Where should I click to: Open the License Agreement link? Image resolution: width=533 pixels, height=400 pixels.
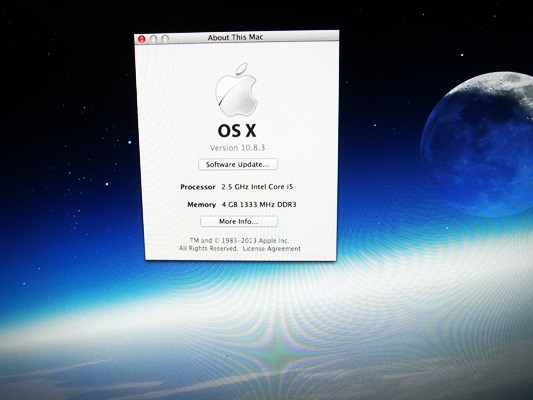272,248
